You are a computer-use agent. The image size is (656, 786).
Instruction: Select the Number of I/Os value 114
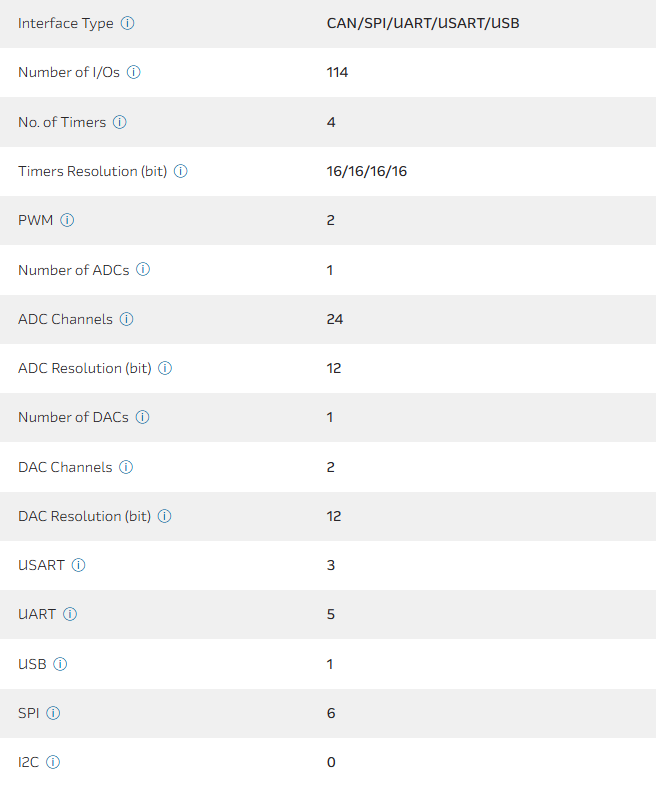(337, 73)
